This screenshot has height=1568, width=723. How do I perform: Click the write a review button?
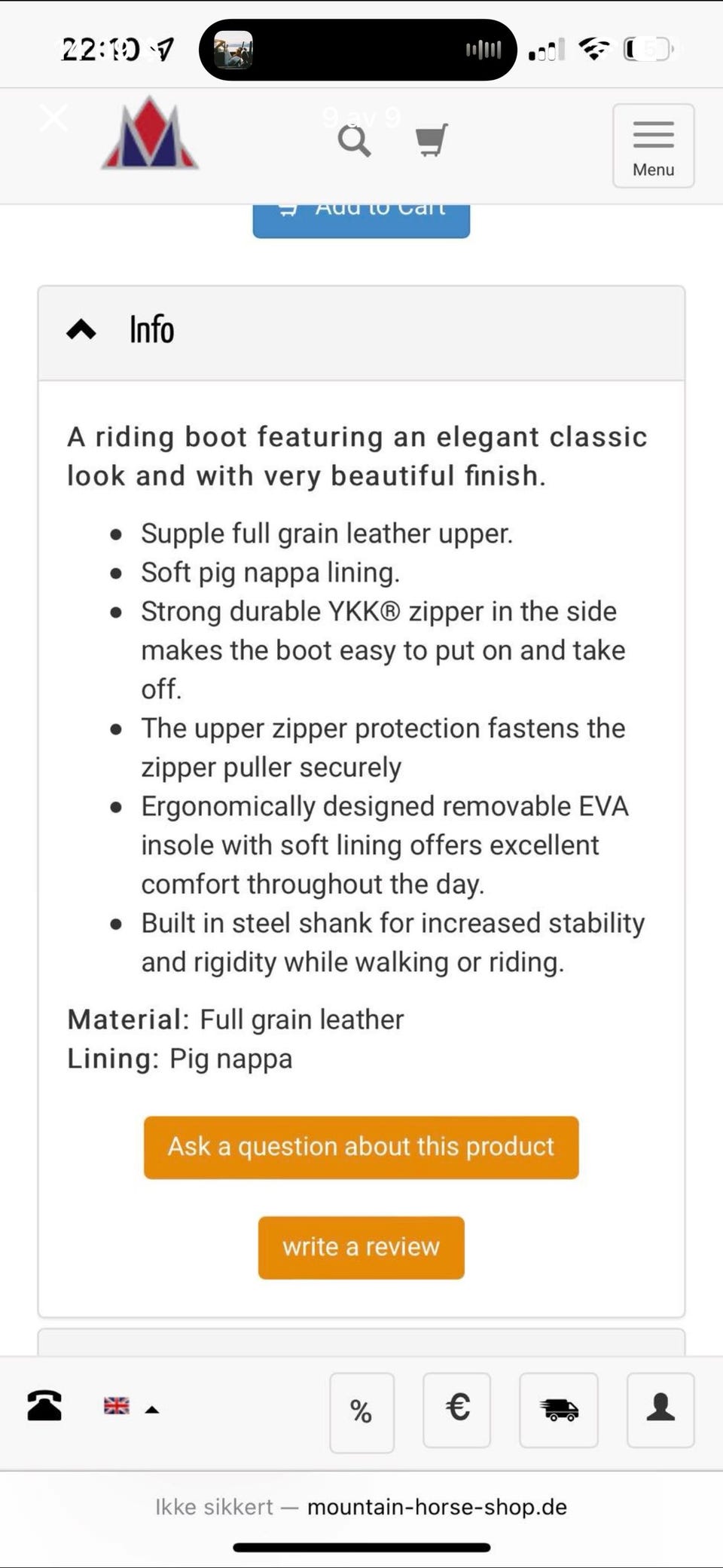pos(361,1247)
